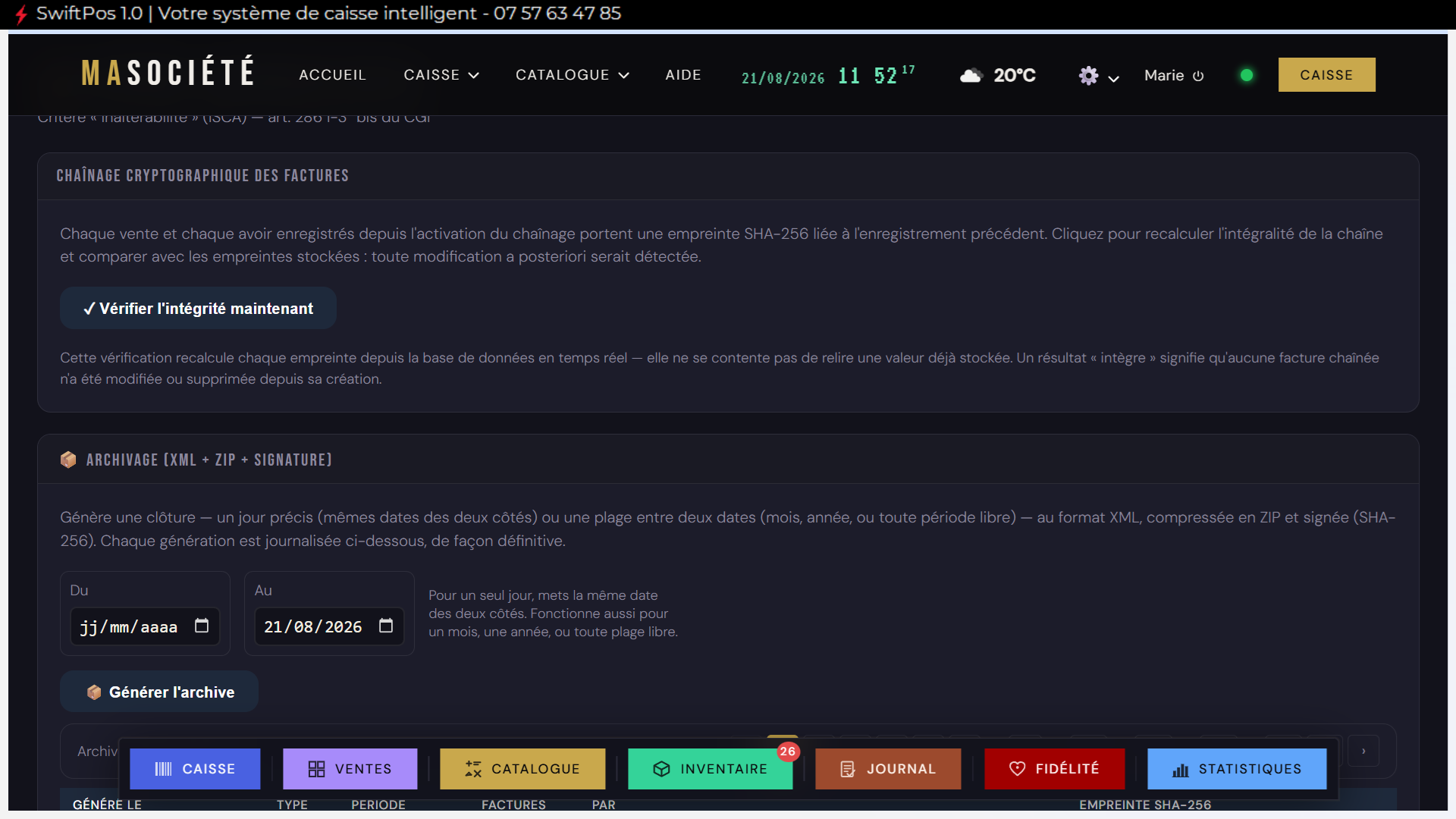Screen dimensions: 1456x819
Task: Click the date 21/08/2026 in the header
Action: pyautogui.click(x=783, y=78)
